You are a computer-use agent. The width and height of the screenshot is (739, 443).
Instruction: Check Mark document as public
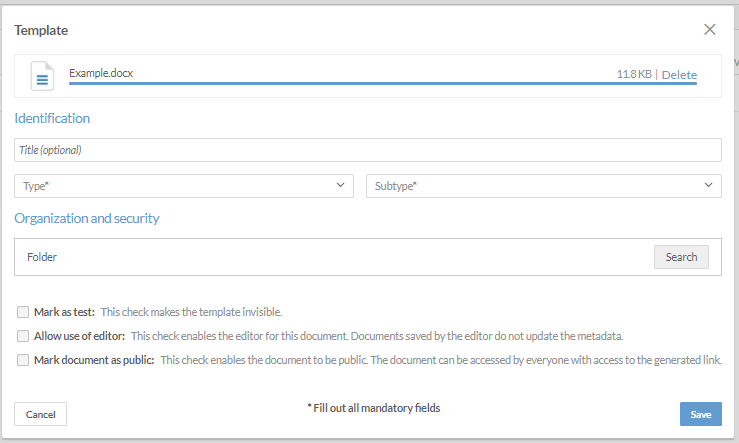point(23,360)
